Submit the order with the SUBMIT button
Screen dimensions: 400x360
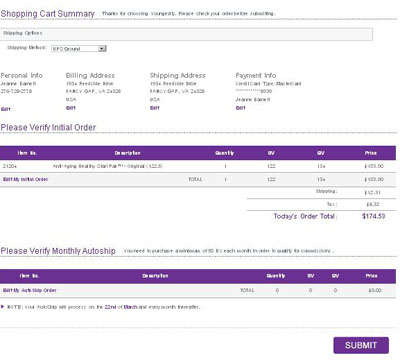[361, 345]
